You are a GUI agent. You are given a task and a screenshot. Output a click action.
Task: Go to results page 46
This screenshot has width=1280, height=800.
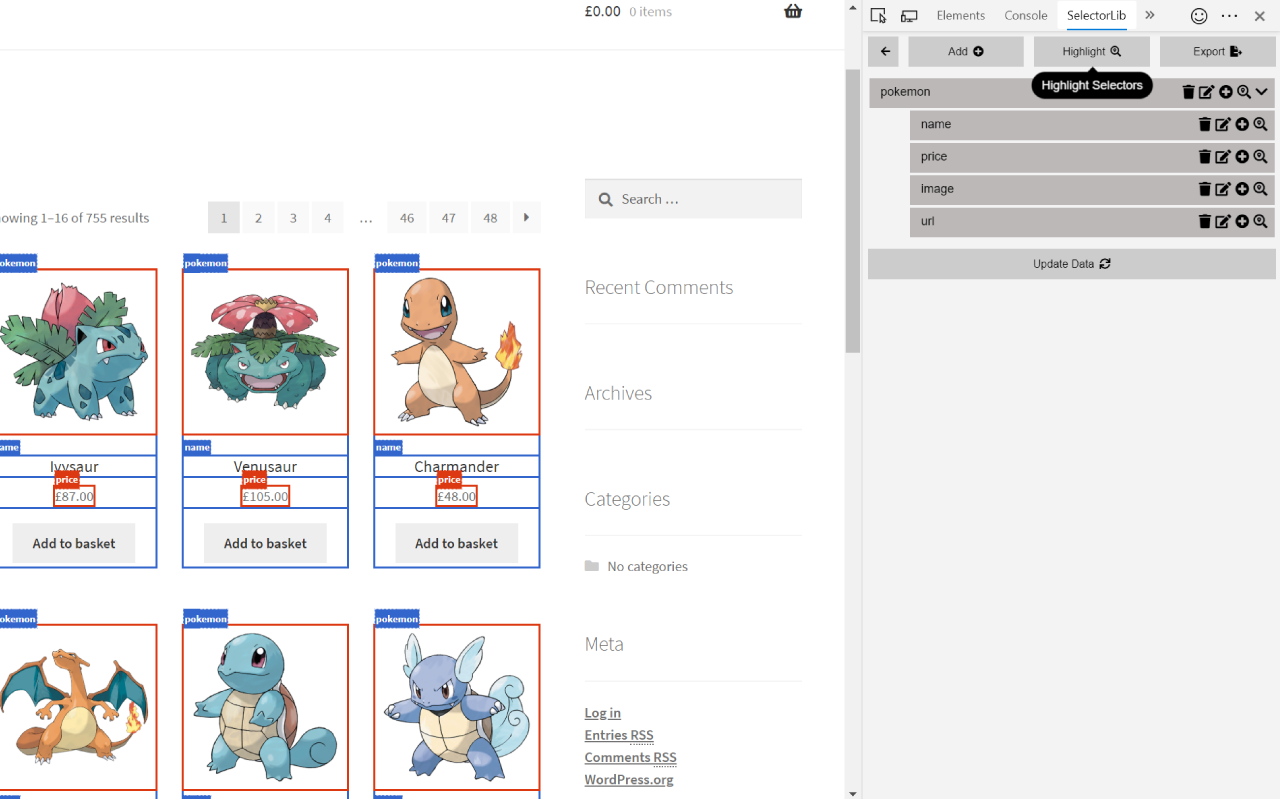(407, 218)
